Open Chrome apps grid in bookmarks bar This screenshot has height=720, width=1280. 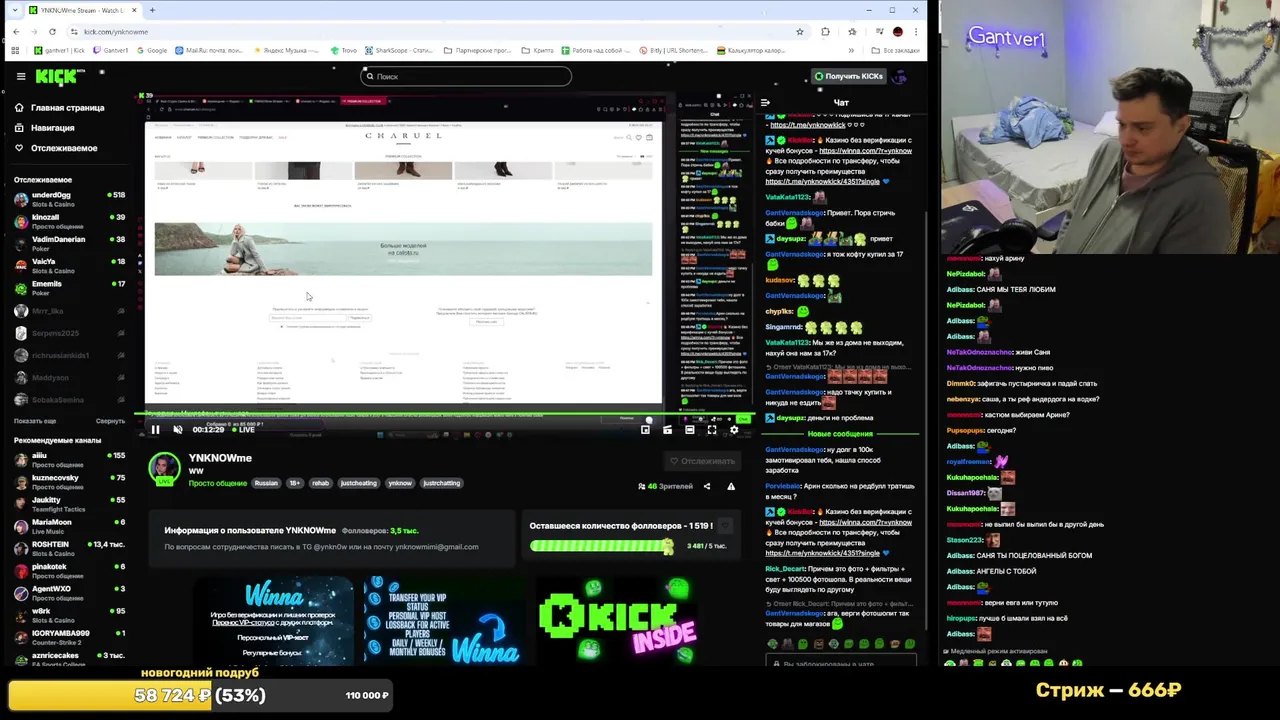pyautogui.click(x=15, y=50)
